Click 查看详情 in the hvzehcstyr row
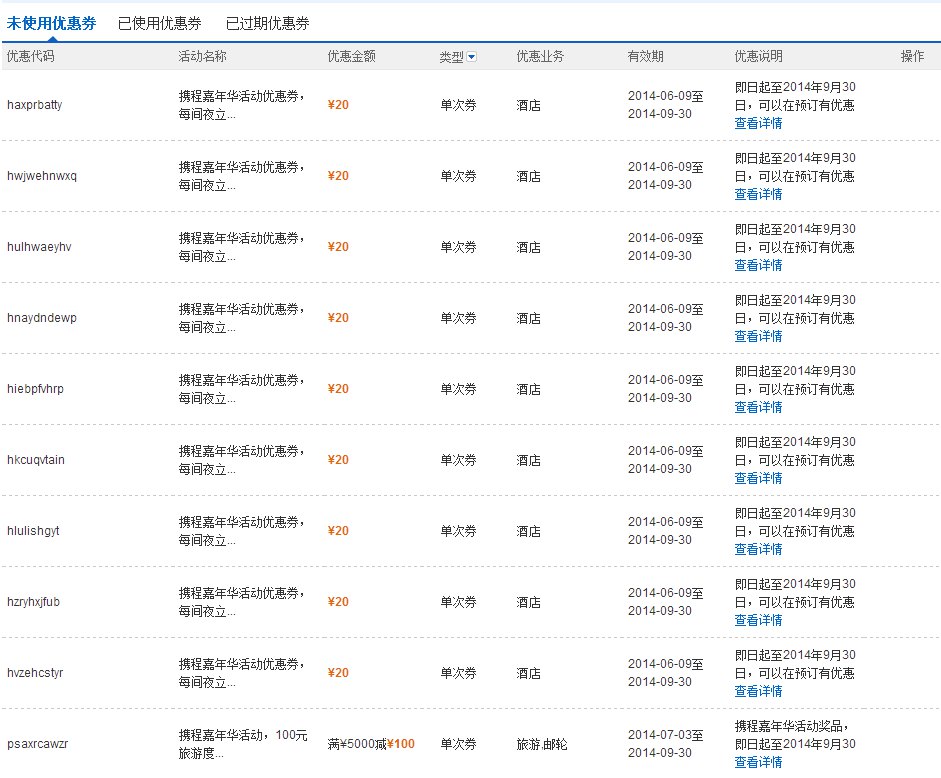Image resolution: width=941 pixels, height=778 pixels. click(x=758, y=691)
